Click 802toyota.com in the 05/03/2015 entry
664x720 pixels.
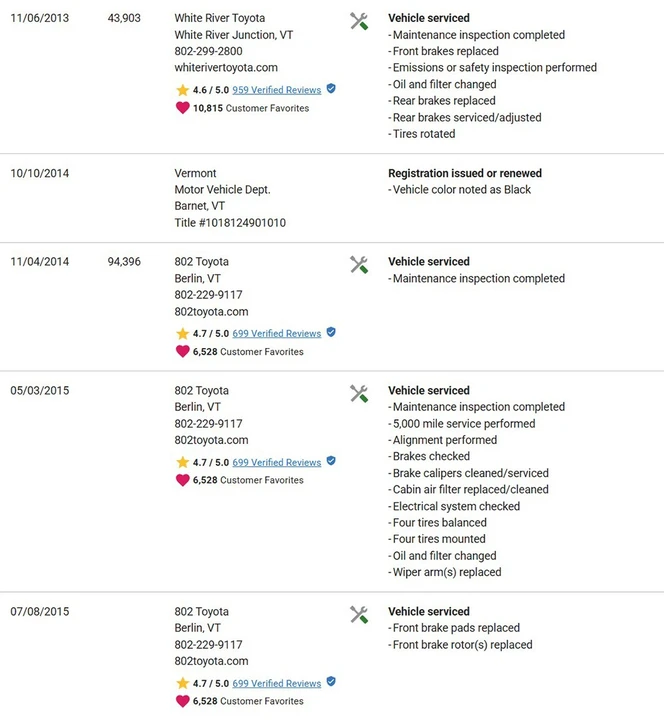click(211, 440)
